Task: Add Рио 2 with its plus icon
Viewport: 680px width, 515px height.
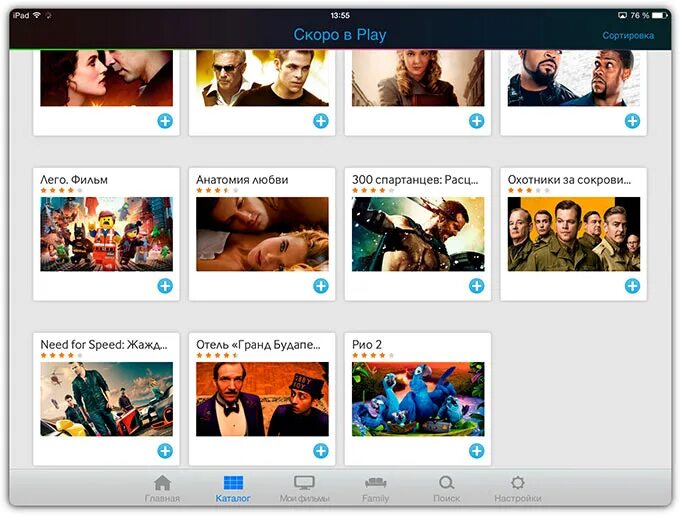Action: coord(476,451)
